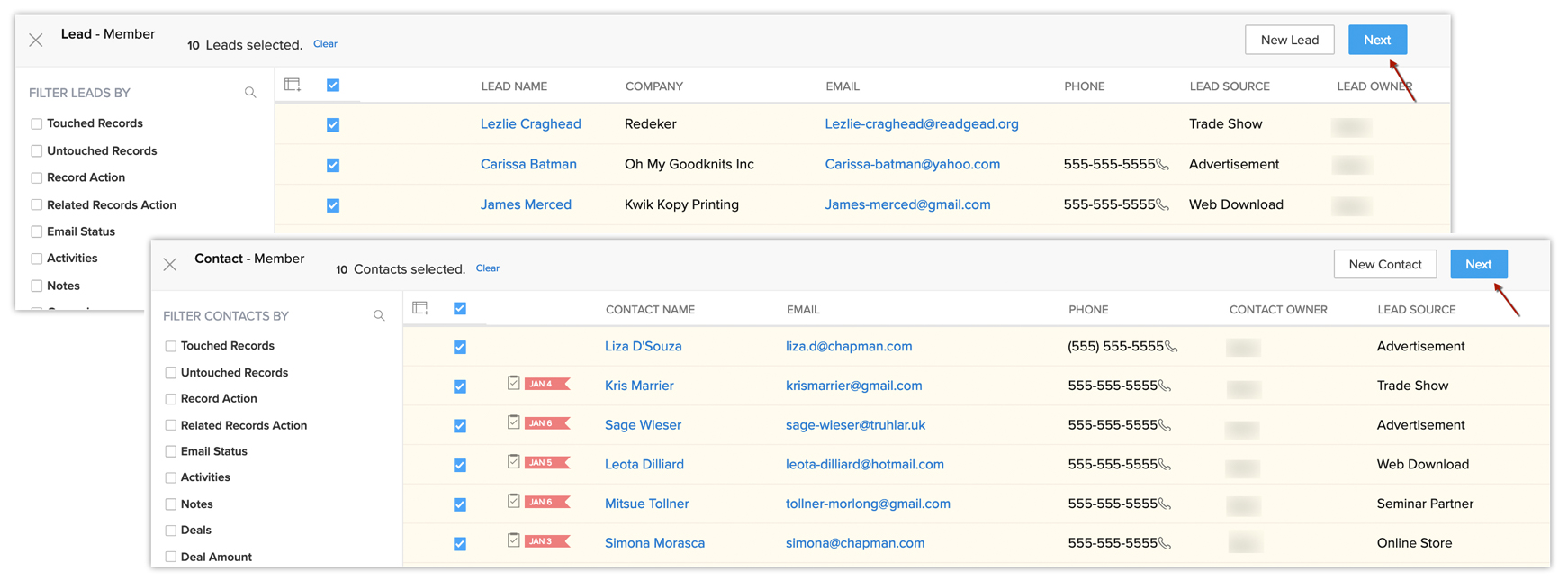The height and width of the screenshot is (581, 1568).
Task: Click James Merced's email address
Action: click(x=907, y=204)
